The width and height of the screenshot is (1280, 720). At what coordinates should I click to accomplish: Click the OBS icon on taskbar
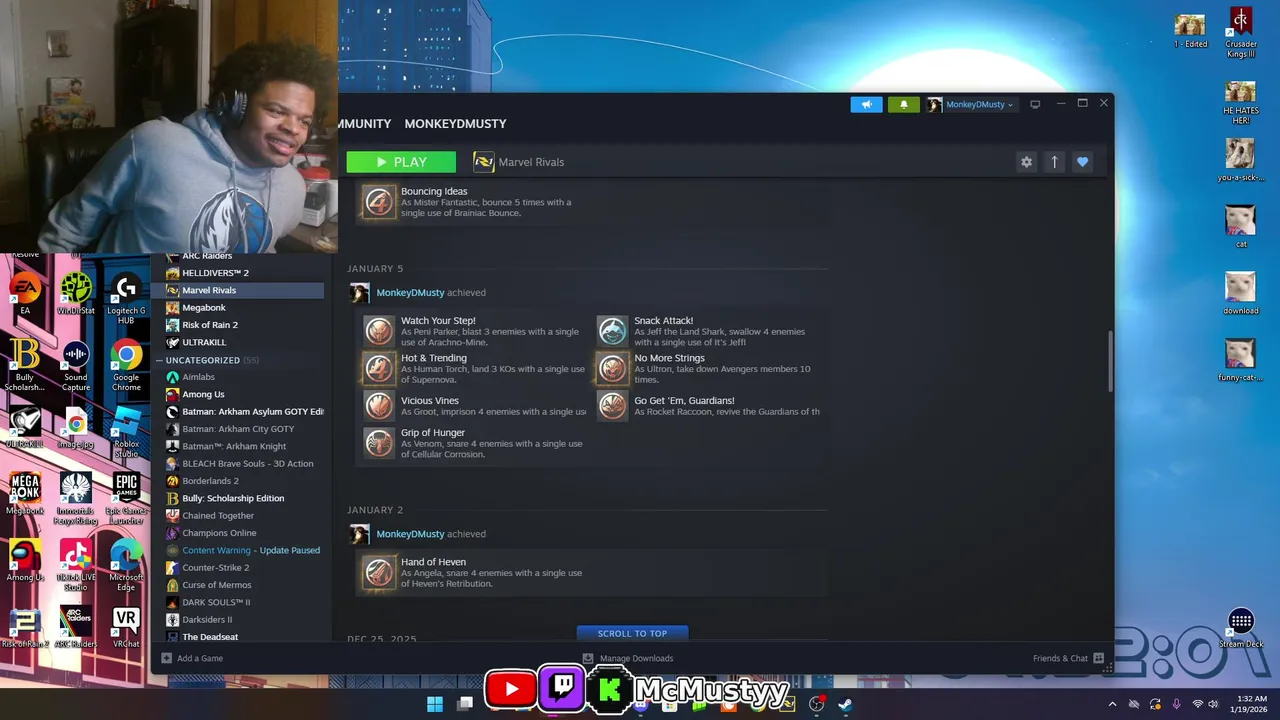817,704
